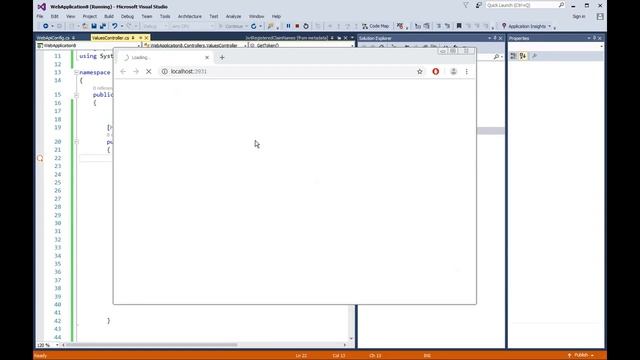
Task: Open the Tools menu
Action: pyautogui.click(x=165, y=16)
